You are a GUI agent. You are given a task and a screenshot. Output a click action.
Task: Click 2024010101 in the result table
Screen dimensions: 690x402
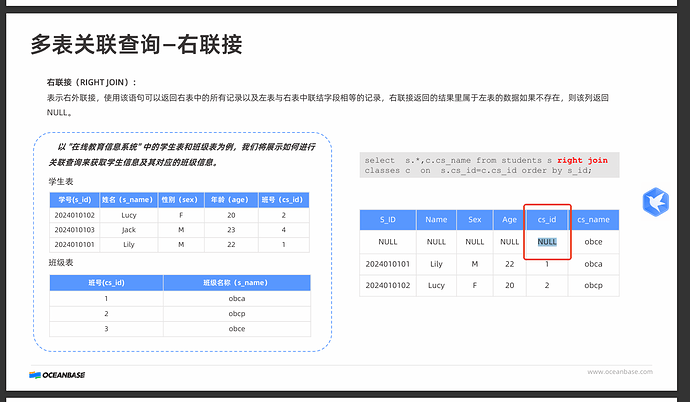point(388,264)
